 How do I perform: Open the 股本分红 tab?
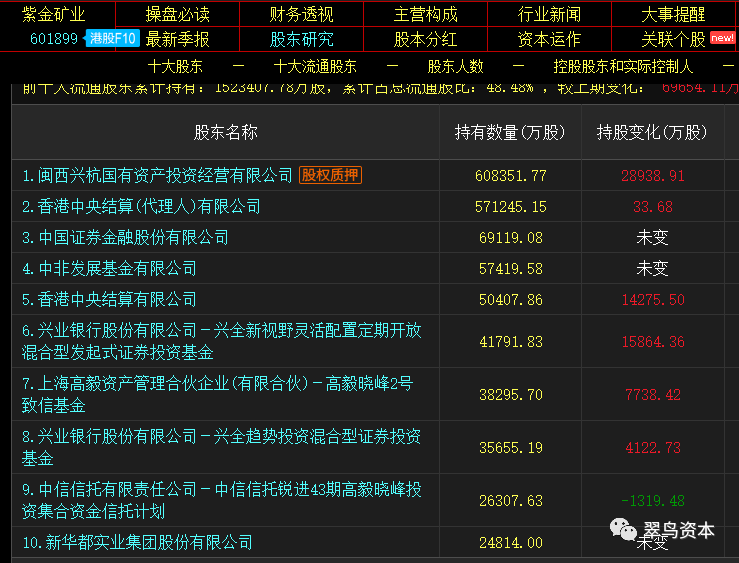point(426,39)
